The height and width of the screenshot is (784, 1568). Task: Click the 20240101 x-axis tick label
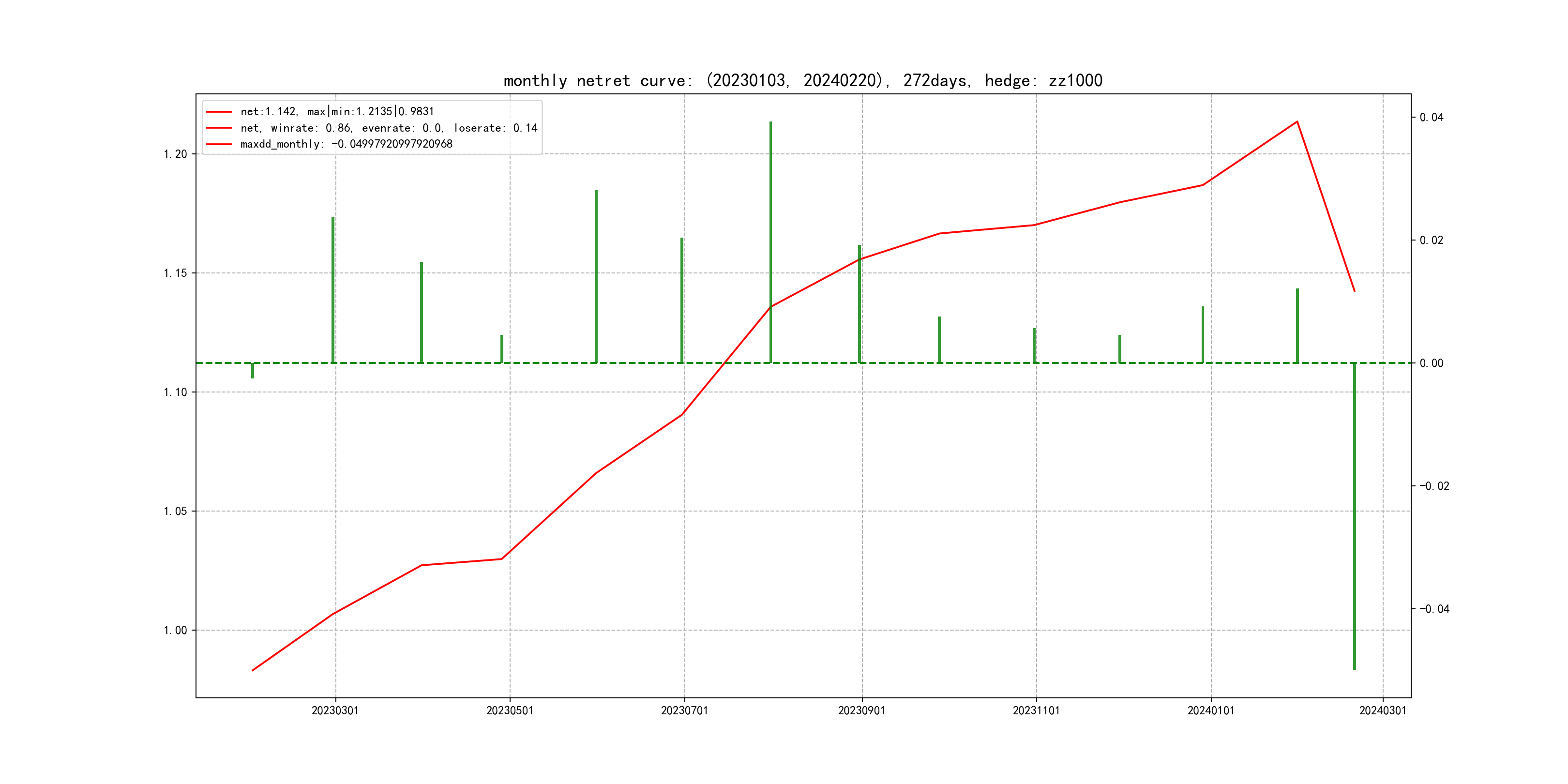[1211, 711]
